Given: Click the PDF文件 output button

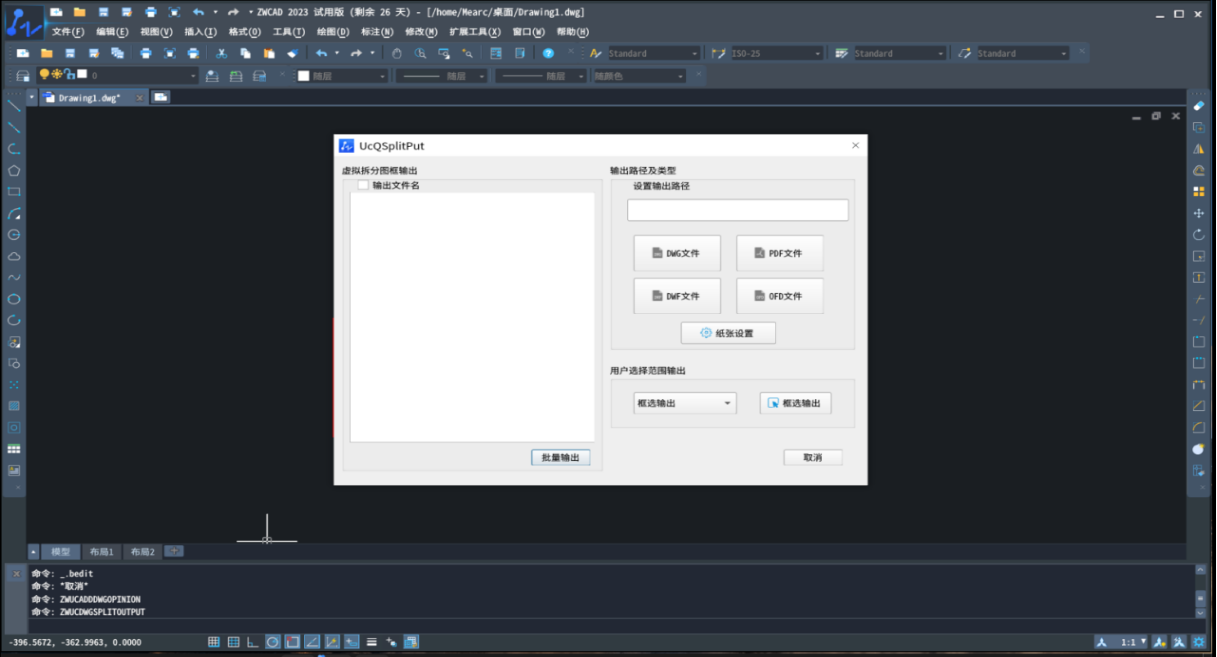Looking at the screenshot, I should [780, 253].
